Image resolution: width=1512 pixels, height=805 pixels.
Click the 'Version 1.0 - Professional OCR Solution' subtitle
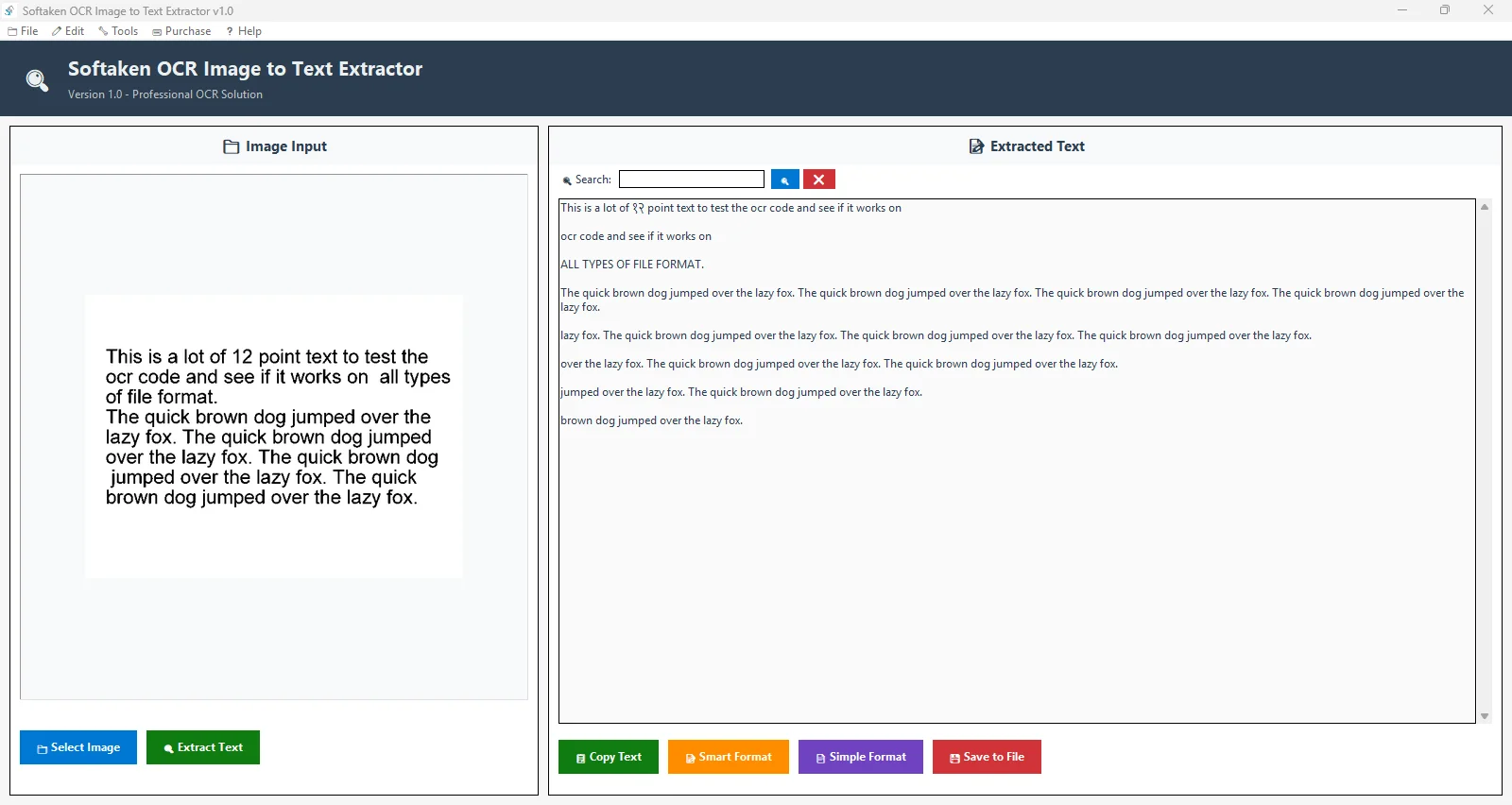coord(165,94)
